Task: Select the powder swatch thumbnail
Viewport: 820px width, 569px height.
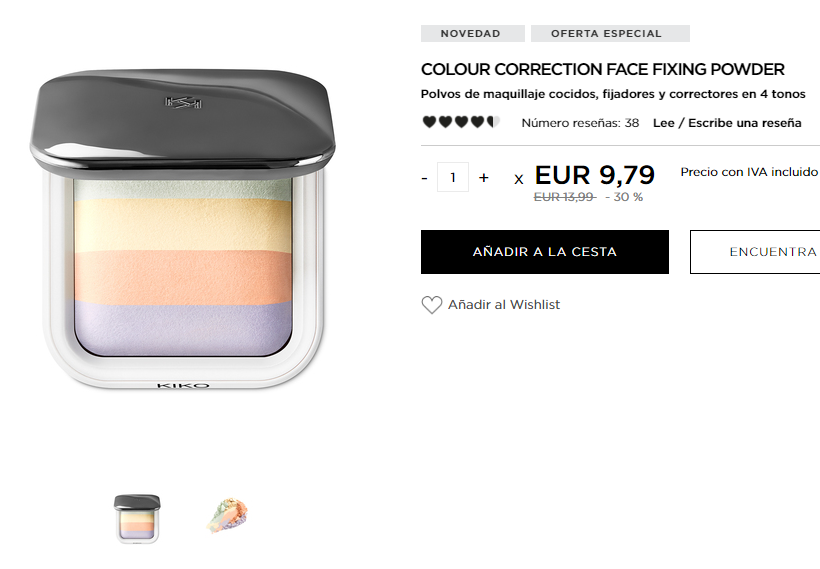Action: tap(227, 516)
